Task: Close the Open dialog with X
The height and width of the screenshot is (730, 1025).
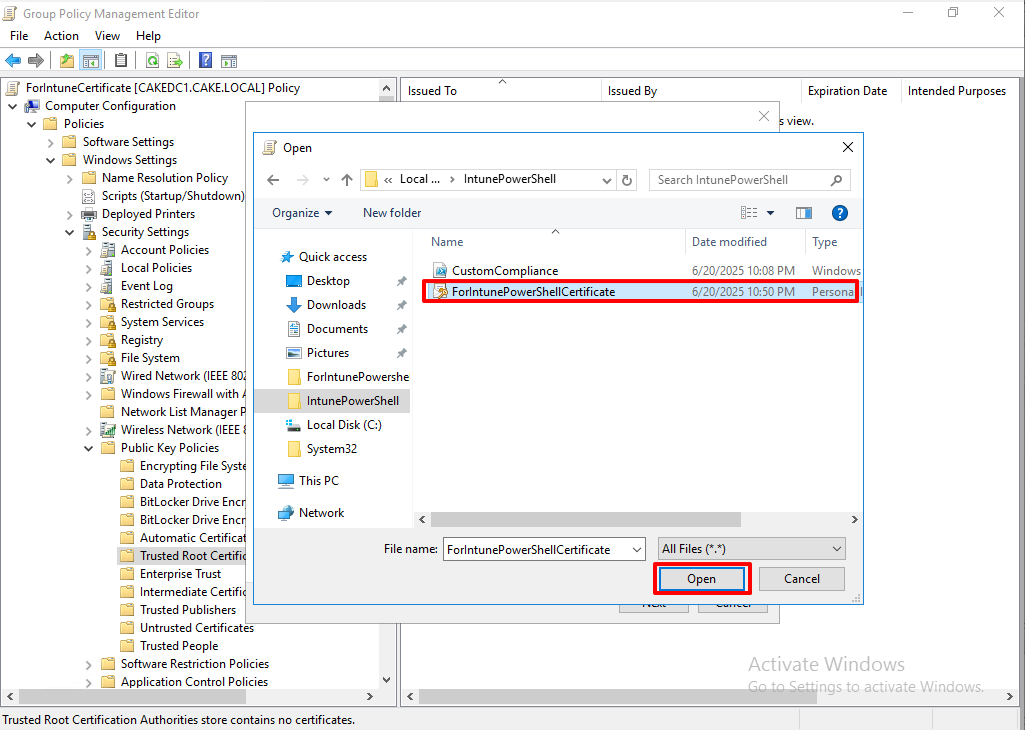Action: click(x=848, y=148)
